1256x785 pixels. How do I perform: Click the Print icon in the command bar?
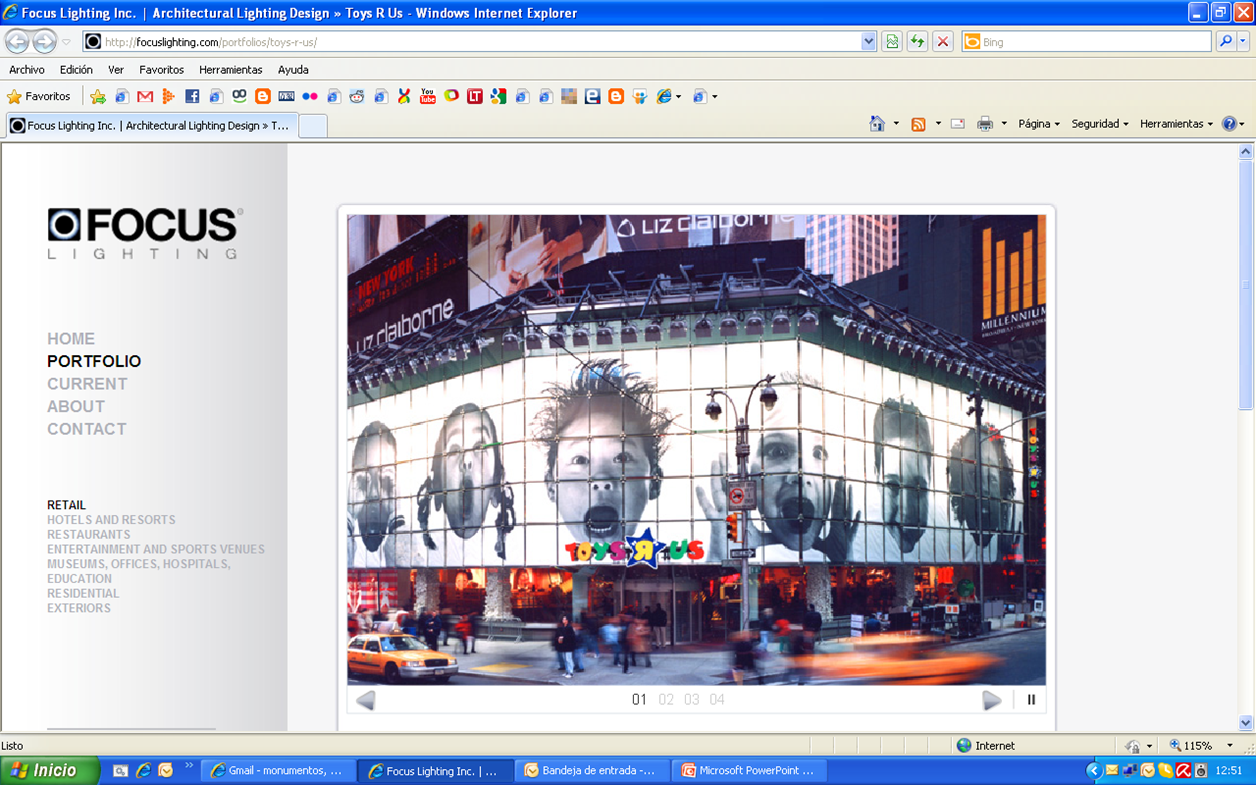(x=985, y=124)
